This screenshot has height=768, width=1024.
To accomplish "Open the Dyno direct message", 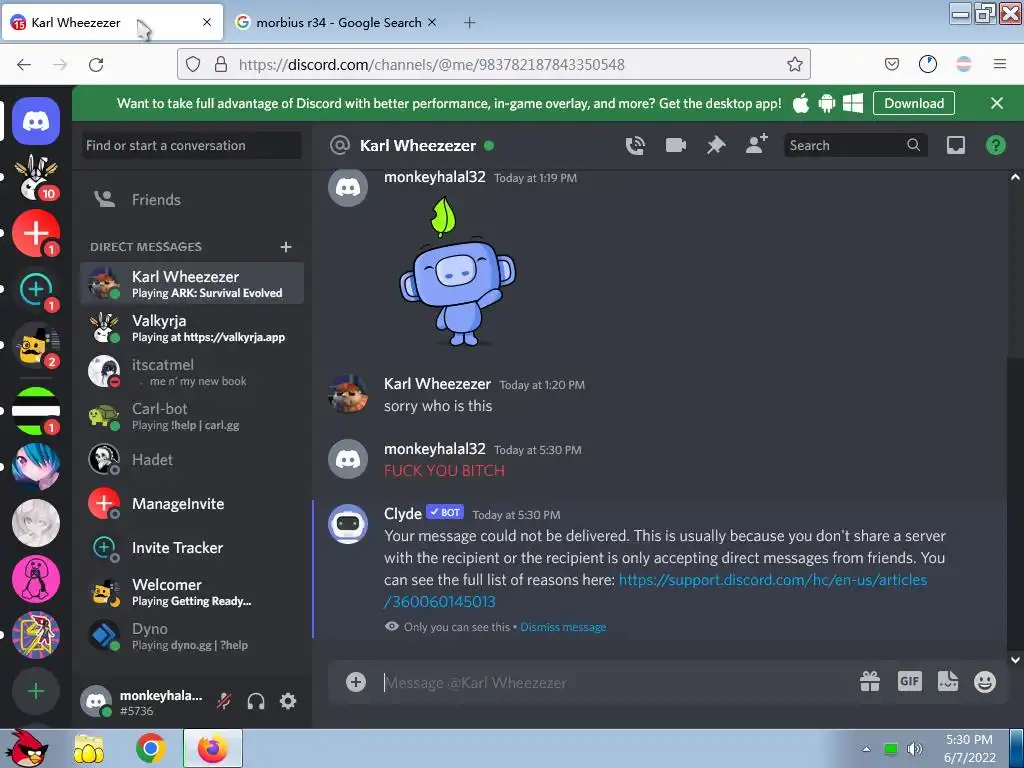I will point(192,635).
